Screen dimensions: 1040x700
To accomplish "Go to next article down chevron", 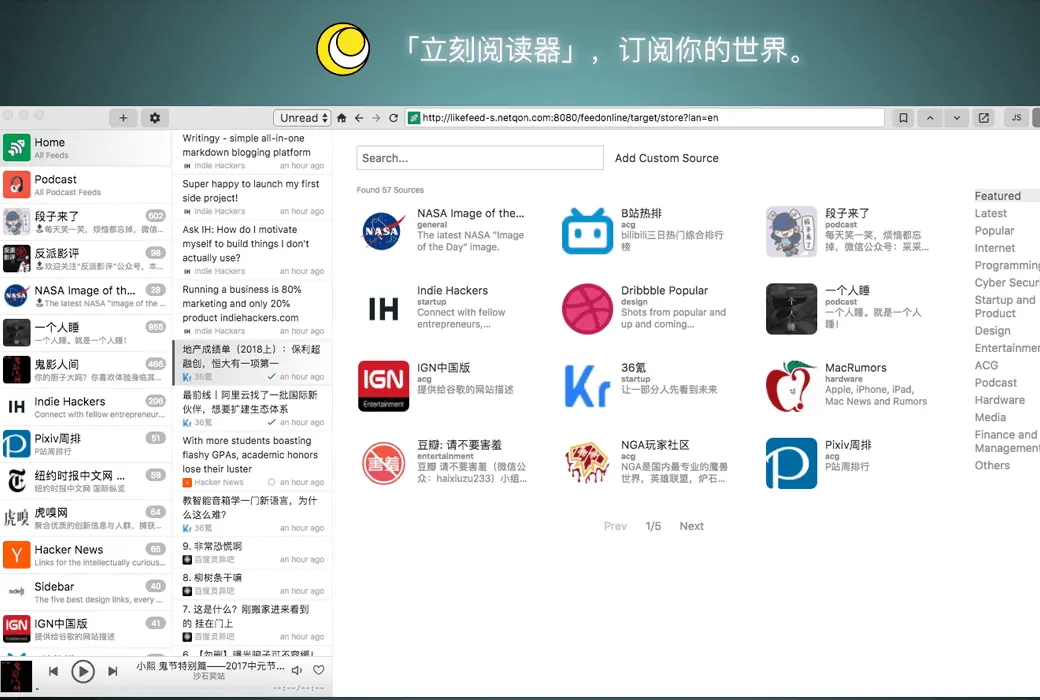I will pos(956,117).
